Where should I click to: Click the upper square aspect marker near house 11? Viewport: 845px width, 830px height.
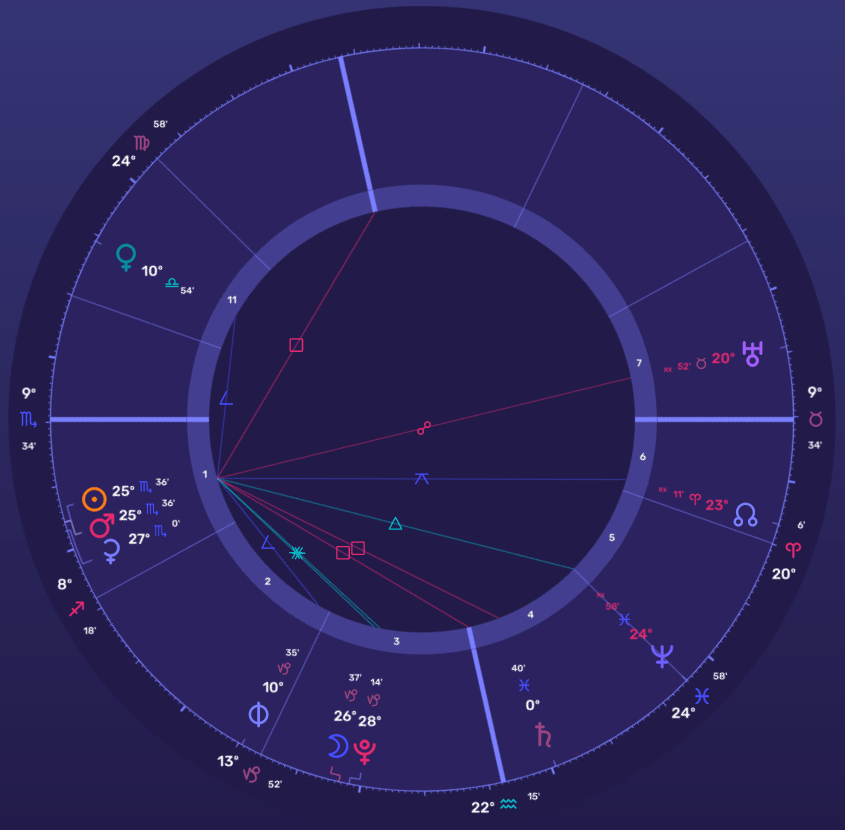296,345
